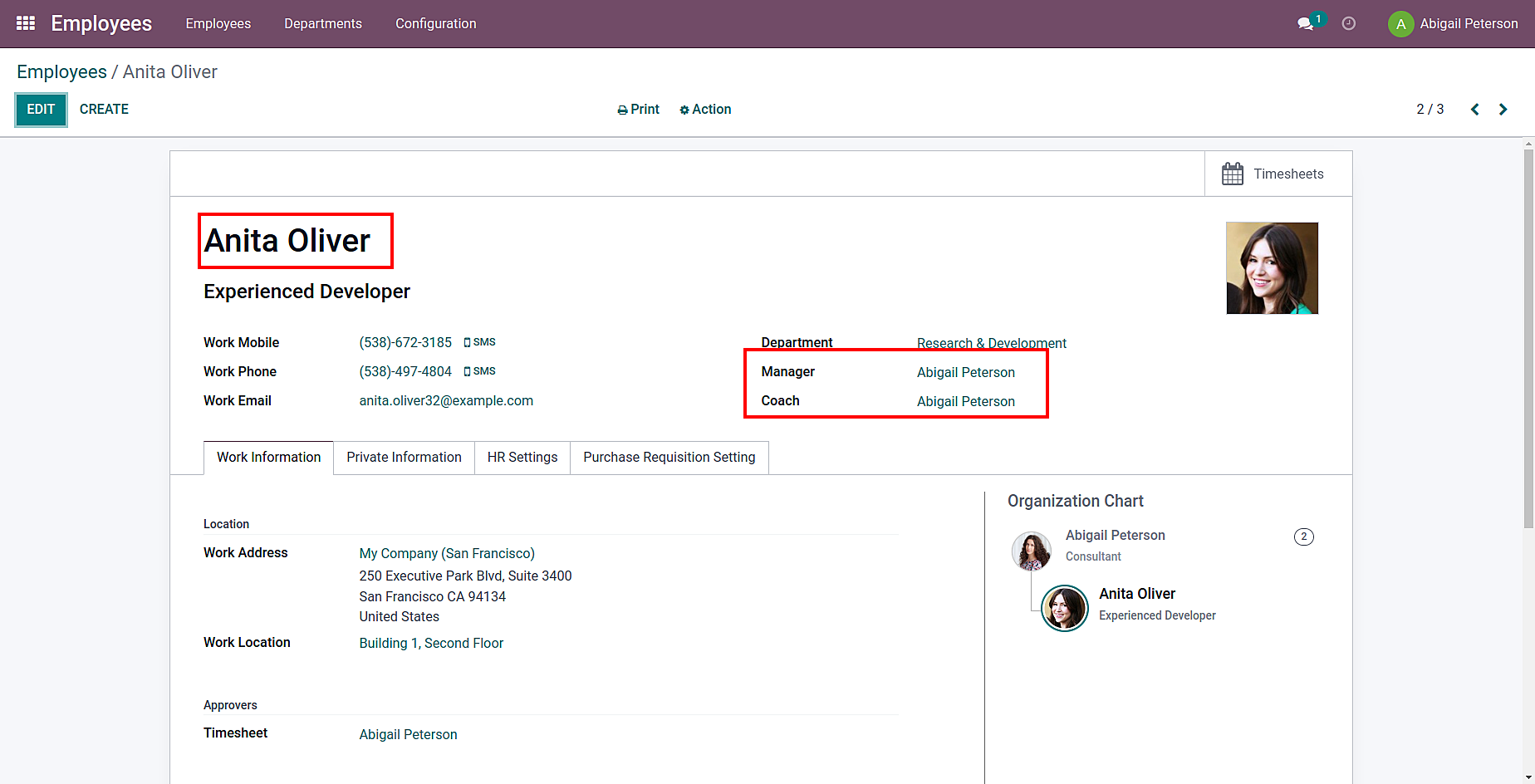1535x784 pixels.
Task: Go back to Employees breadcrumb
Action: (x=61, y=72)
